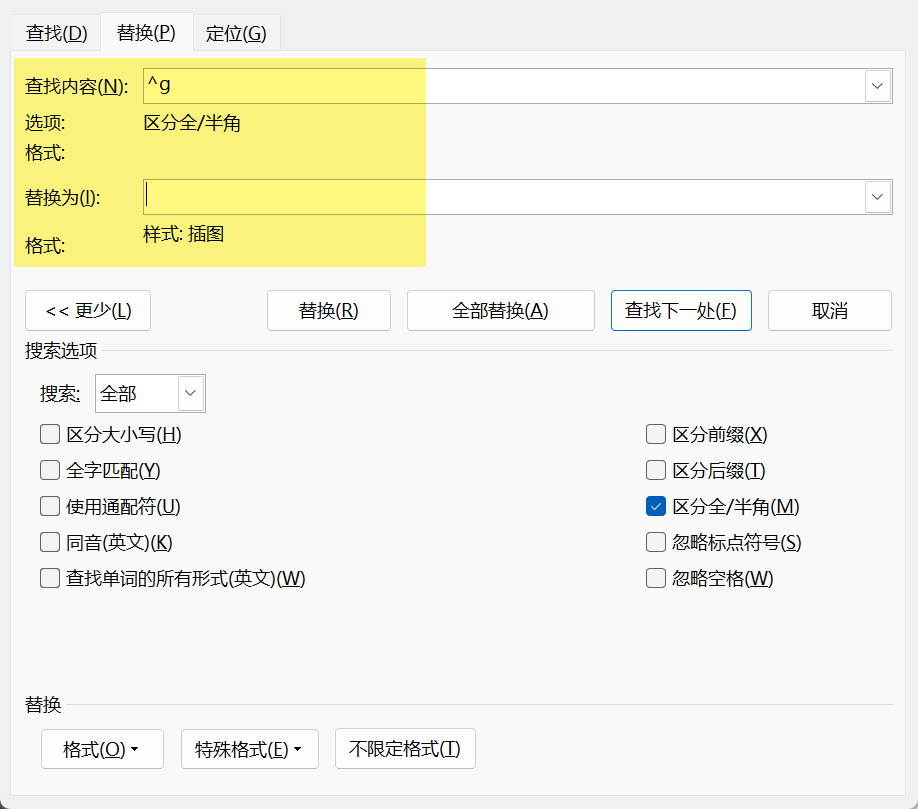
Task: Select the 替换(P) tab
Action: [146, 32]
